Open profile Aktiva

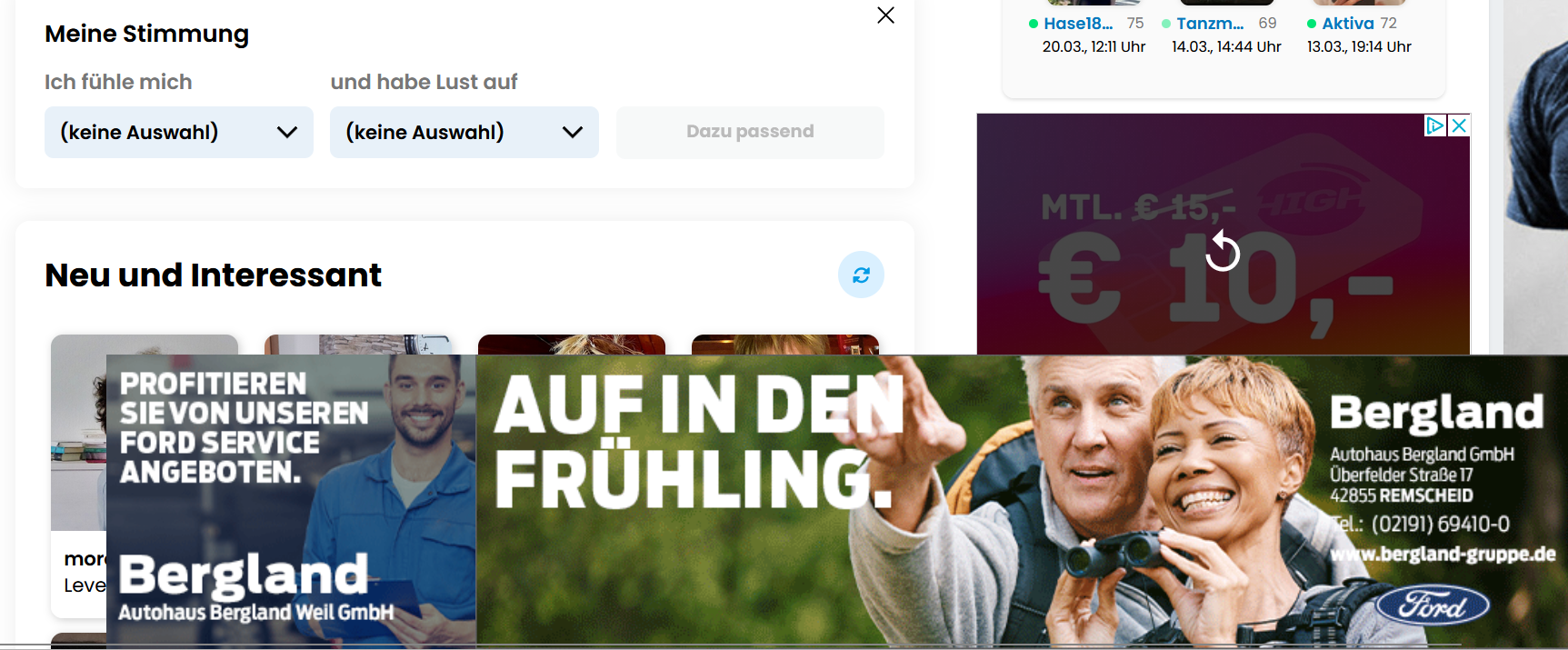[x=1347, y=24]
